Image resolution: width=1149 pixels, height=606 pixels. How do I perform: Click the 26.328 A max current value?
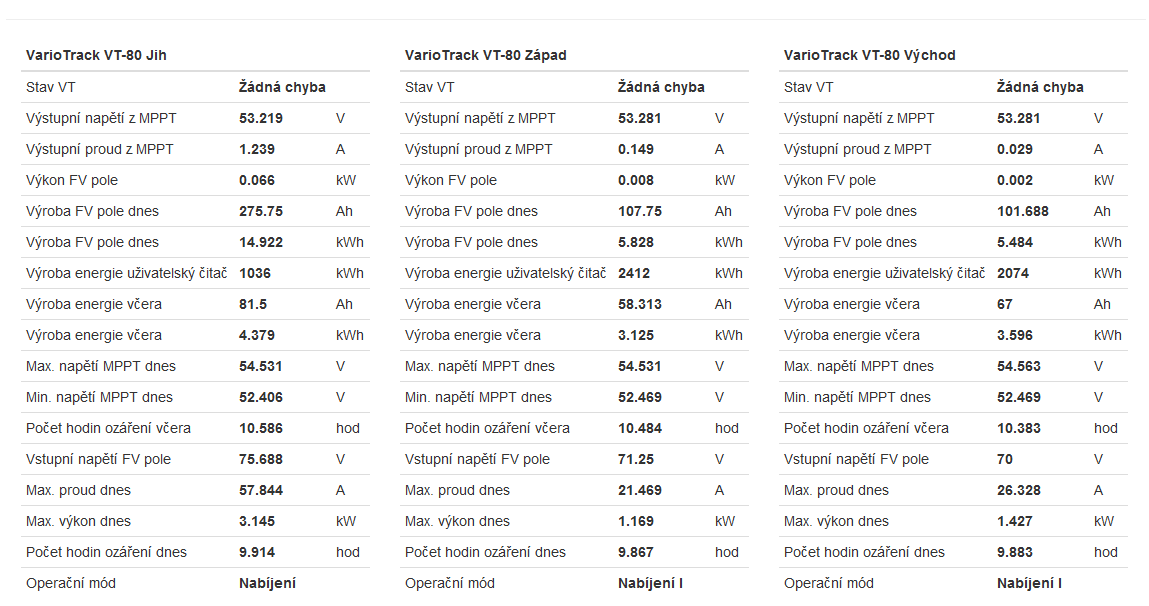coord(1019,490)
